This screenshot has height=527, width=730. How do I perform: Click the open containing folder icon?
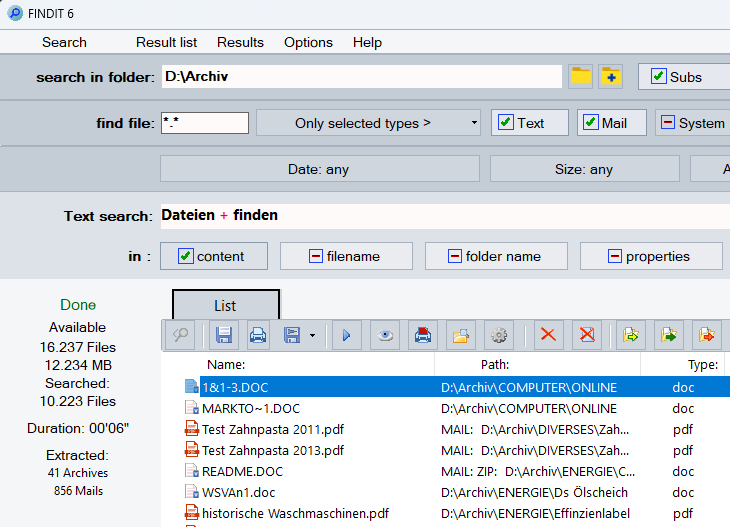(460, 335)
